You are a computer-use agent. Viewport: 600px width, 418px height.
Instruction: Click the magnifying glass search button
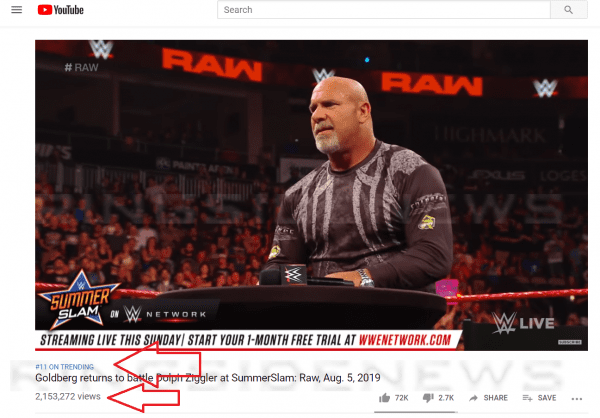pyautogui.click(x=569, y=10)
